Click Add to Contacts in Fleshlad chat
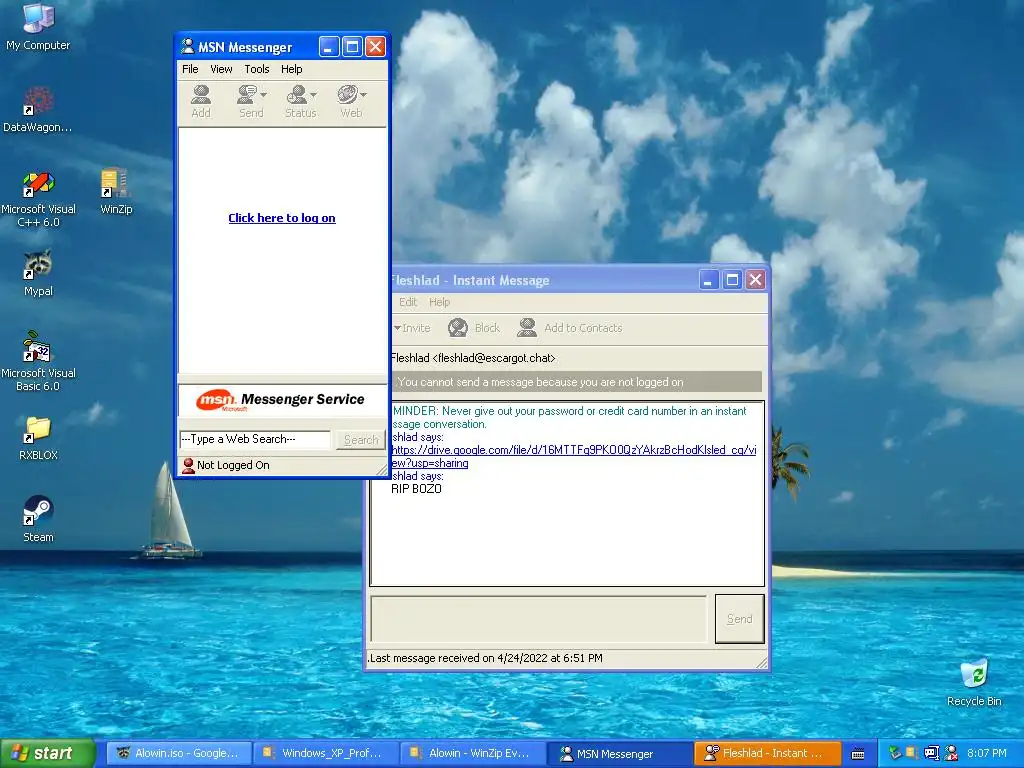This screenshot has height=768, width=1024. tap(569, 328)
